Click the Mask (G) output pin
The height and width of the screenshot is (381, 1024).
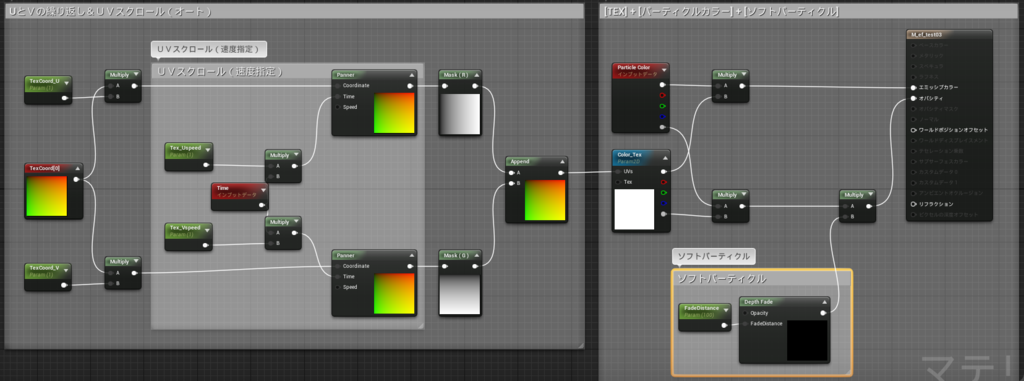(475, 266)
